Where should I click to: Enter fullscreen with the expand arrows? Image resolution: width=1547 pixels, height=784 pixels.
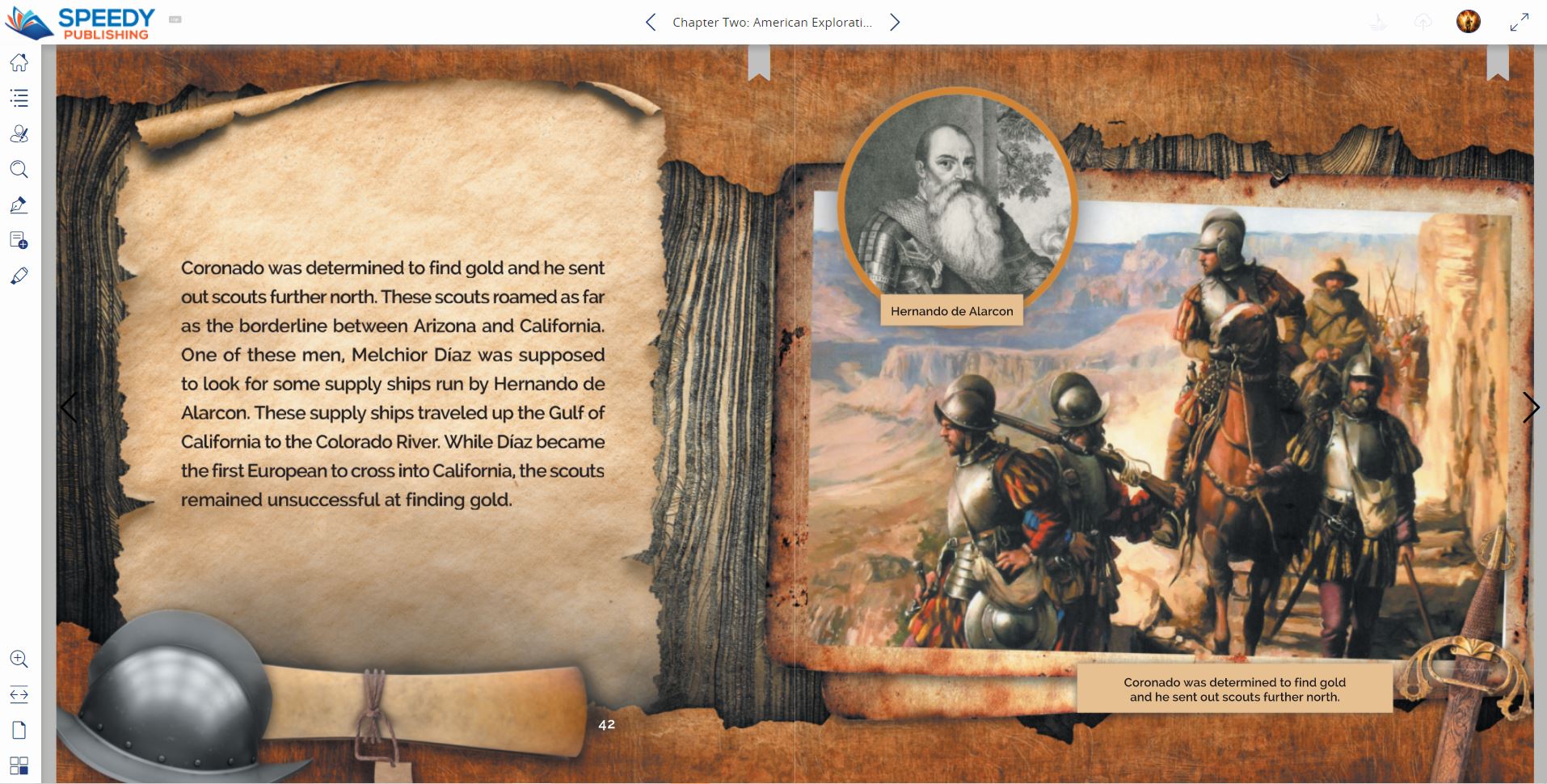pos(1520,22)
